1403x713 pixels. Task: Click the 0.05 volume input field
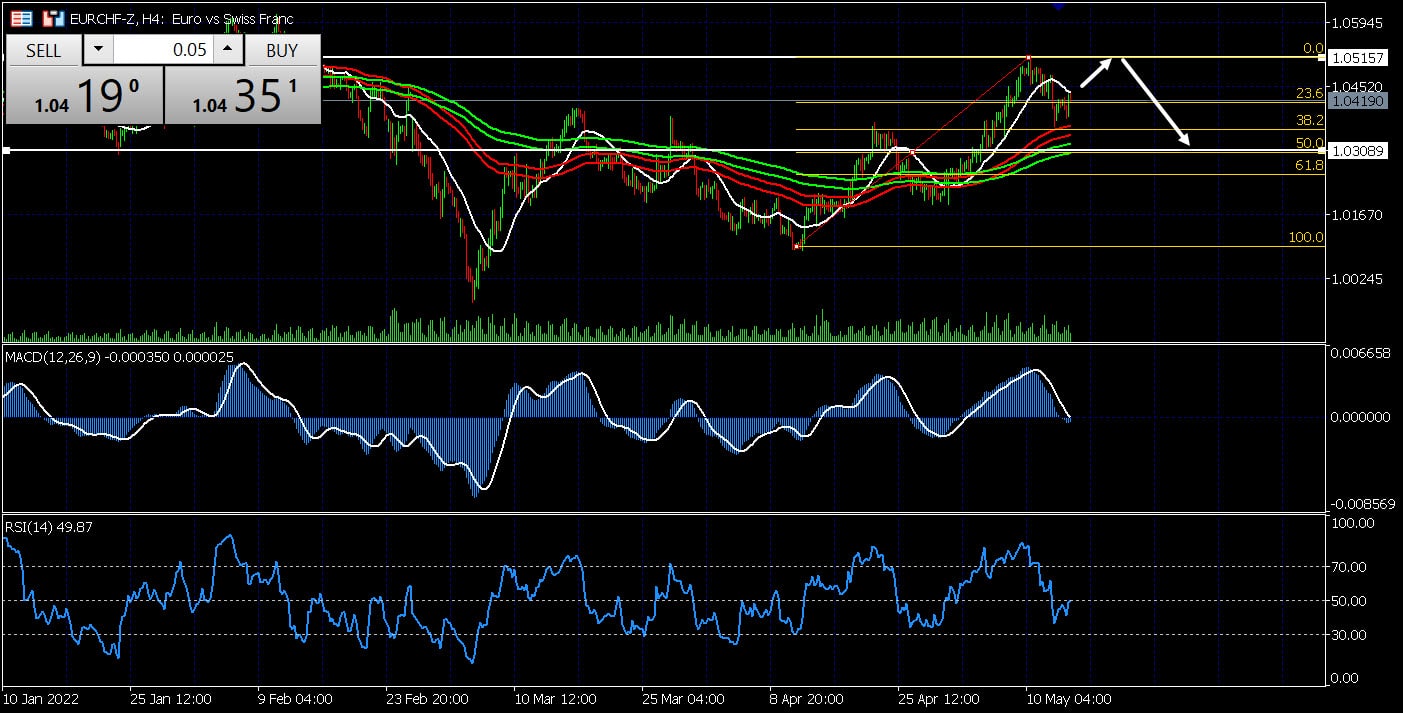point(163,51)
